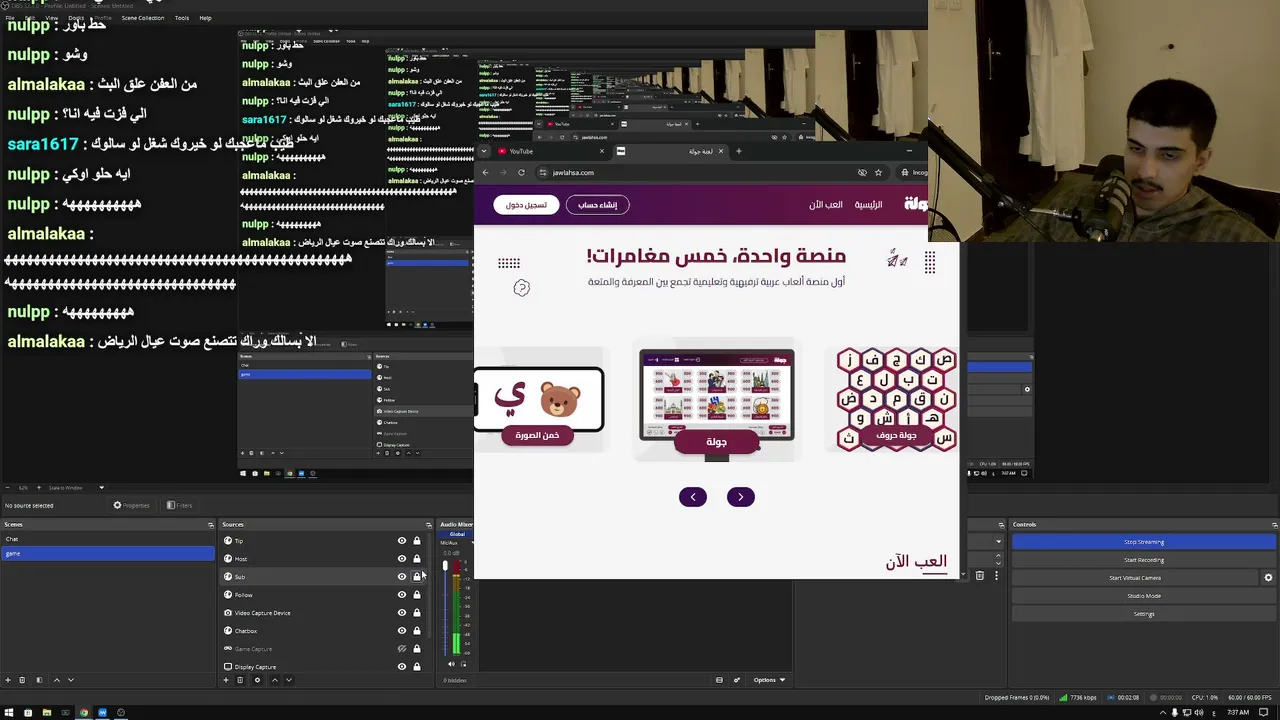Viewport: 1280px width, 720px height.
Task: Open the View menu in OBS
Action: click(51, 18)
